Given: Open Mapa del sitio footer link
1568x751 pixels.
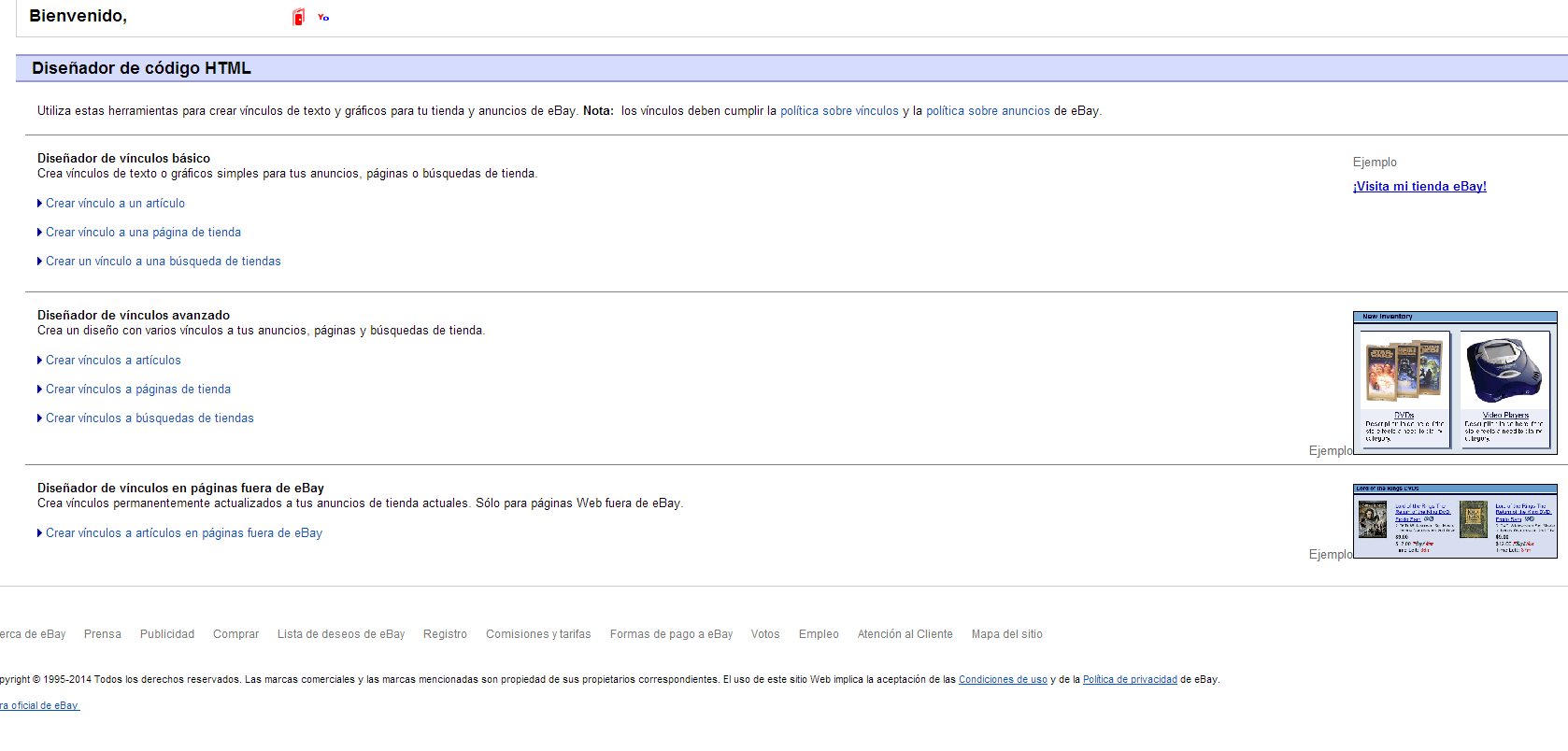Looking at the screenshot, I should pos(1006,634).
